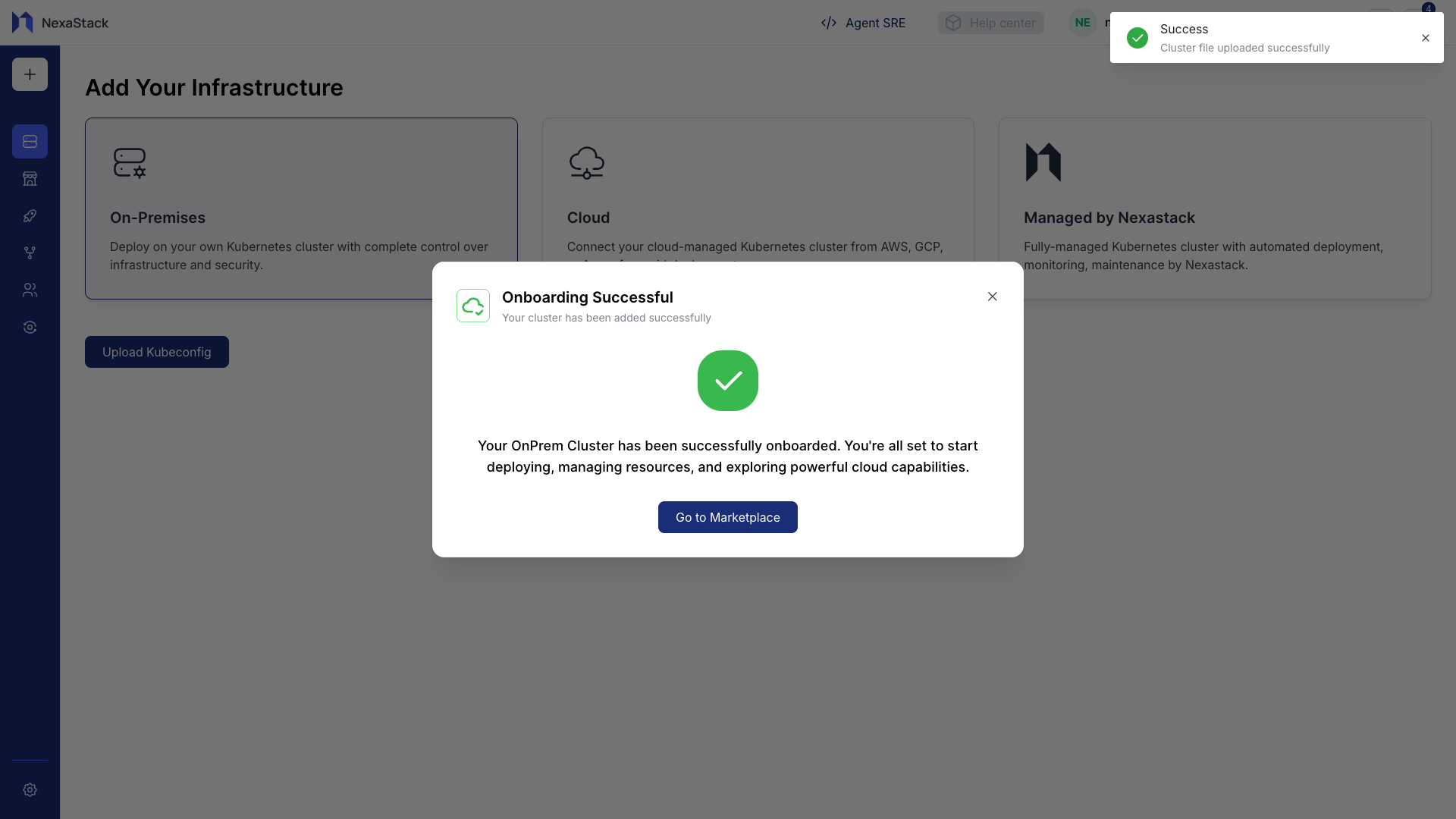Dismiss the Success toast notification
Screen dimensions: 1456x819
pyautogui.click(x=1426, y=38)
